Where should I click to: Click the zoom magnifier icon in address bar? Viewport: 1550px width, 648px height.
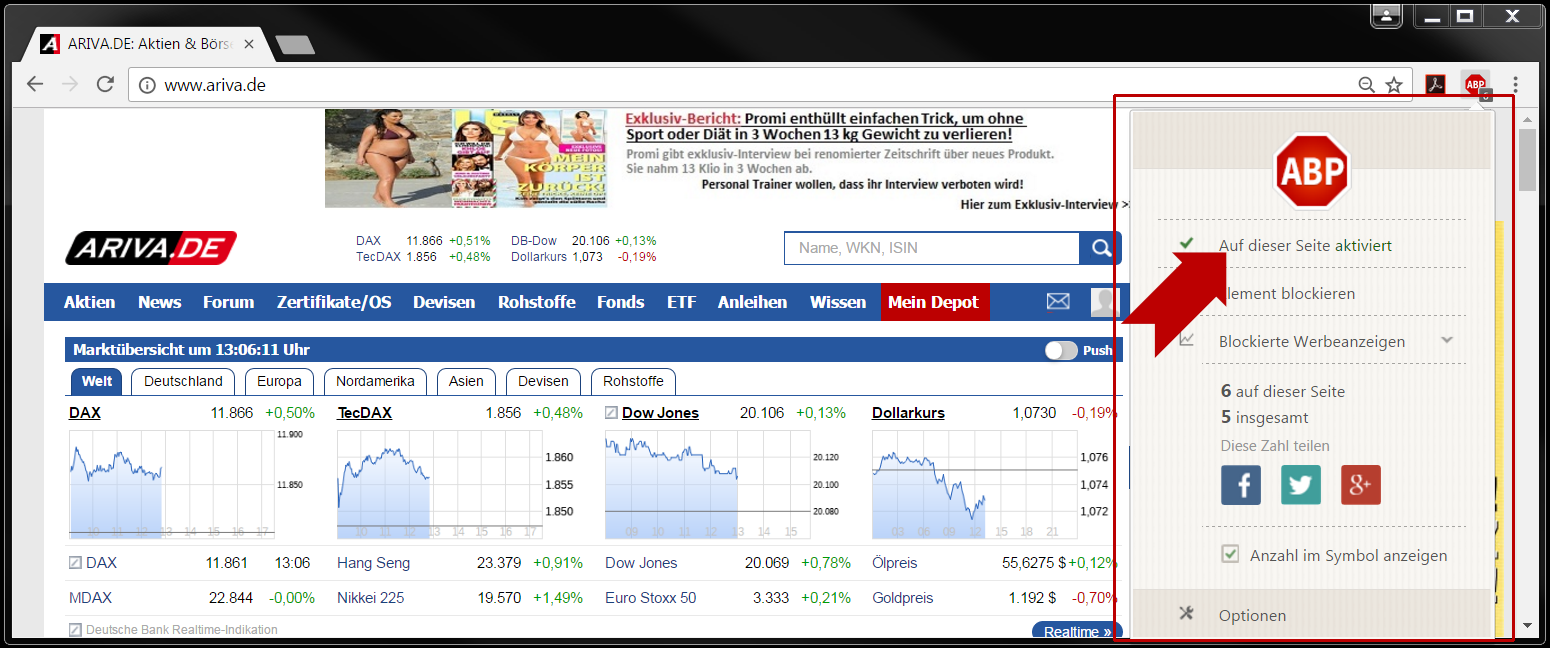(1366, 85)
